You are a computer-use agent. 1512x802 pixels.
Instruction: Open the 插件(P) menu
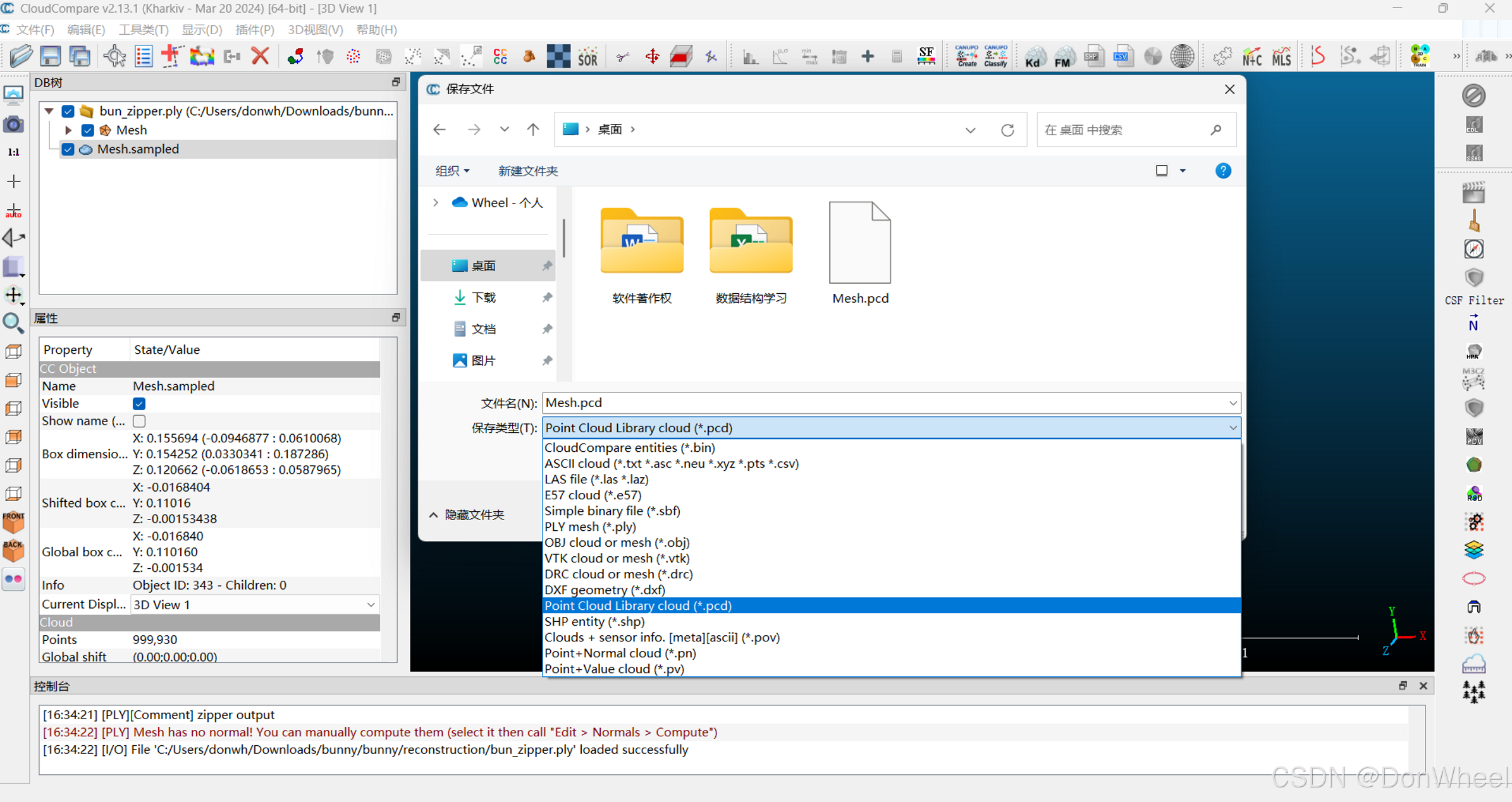pos(254,30)
